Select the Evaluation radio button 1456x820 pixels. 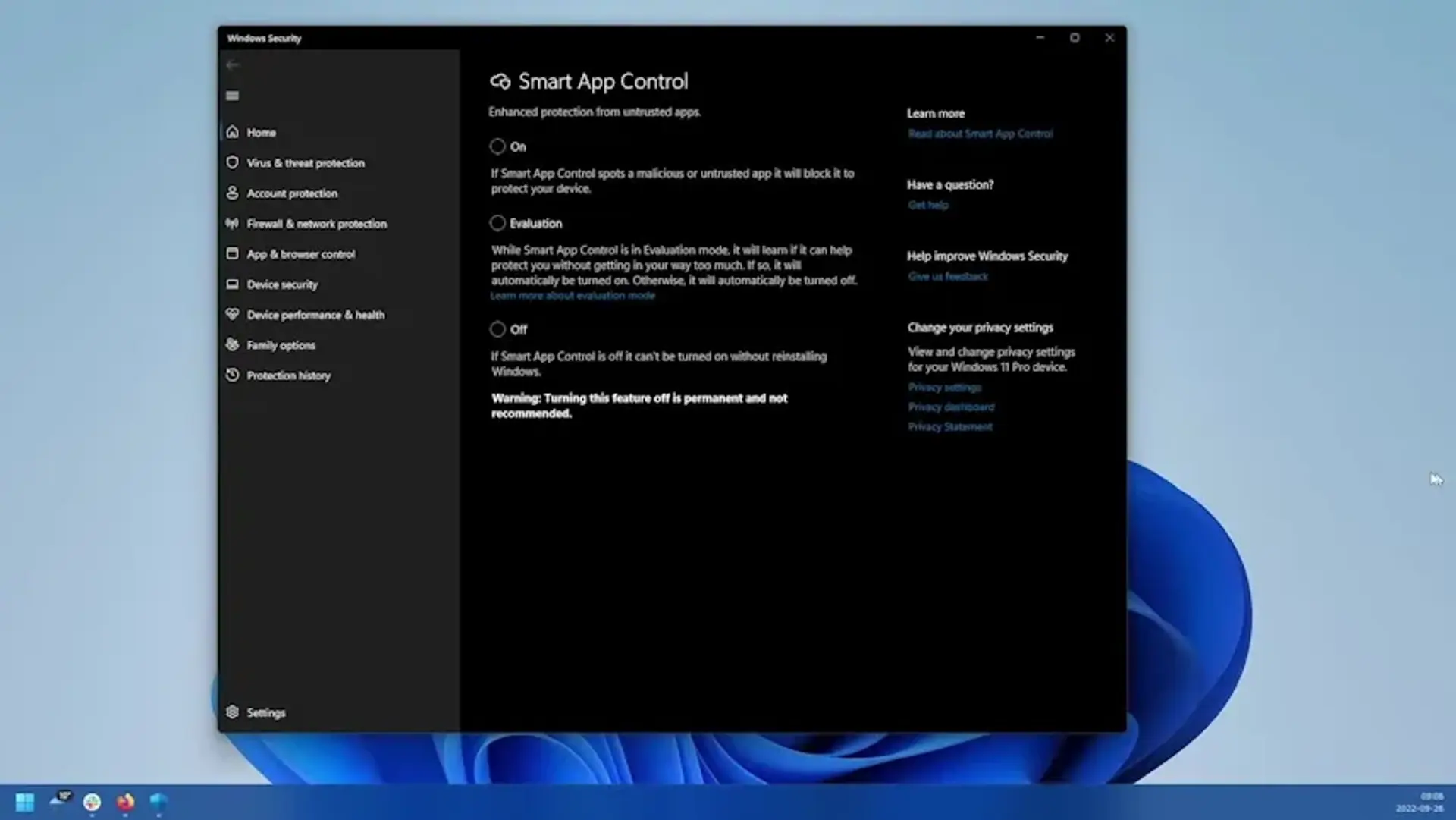[x=497, y=223]
